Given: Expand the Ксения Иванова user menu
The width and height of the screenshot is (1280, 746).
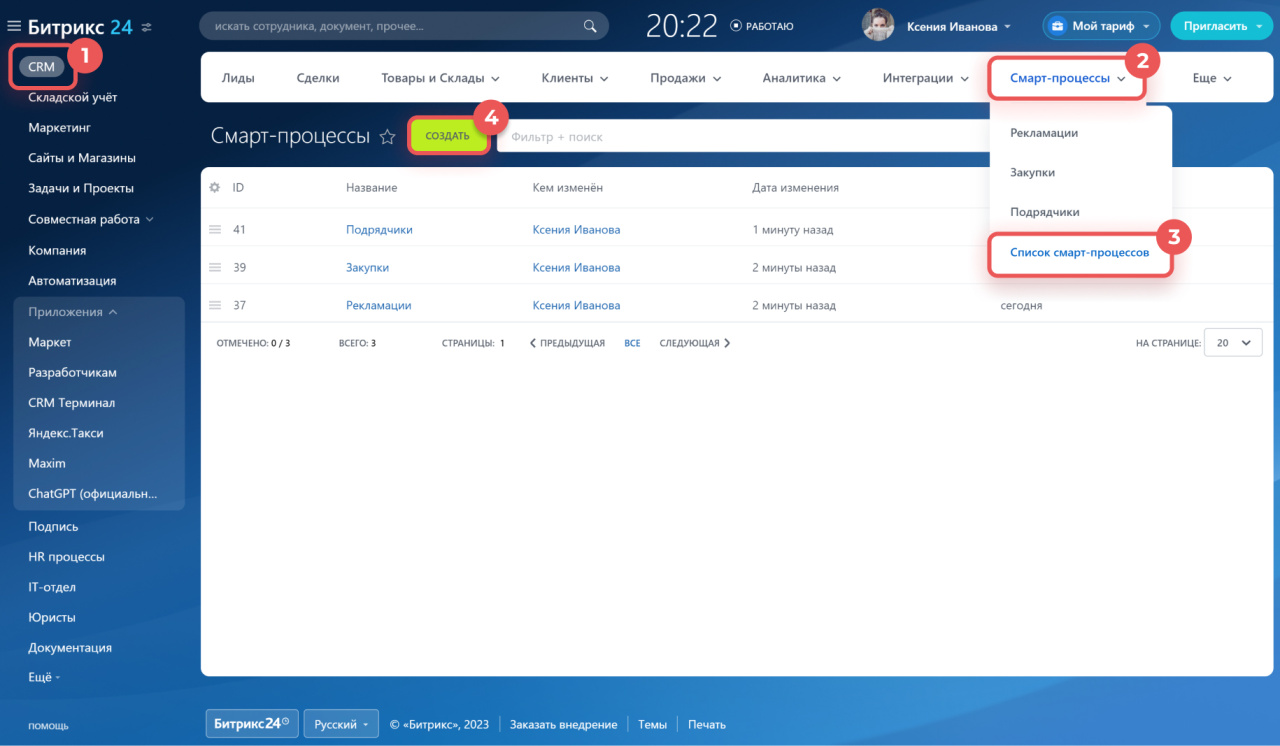Looking at the screenshot, I should point(959,27).
